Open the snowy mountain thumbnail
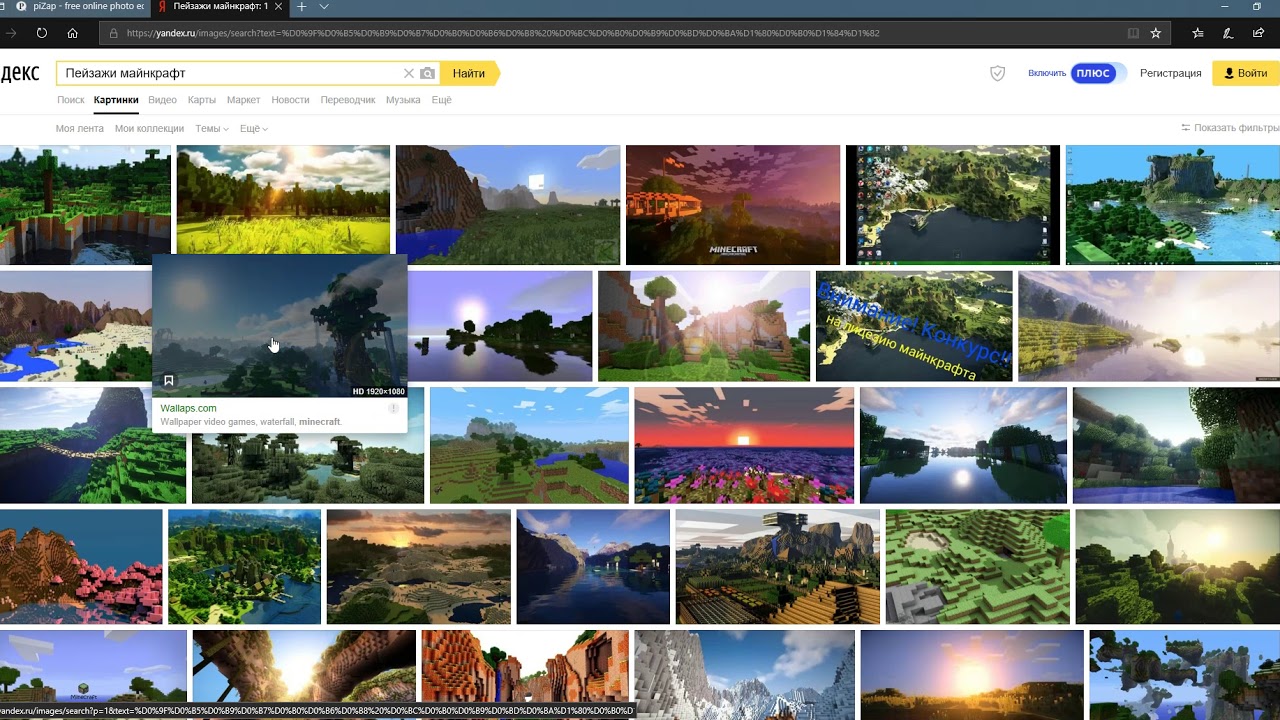This screenshot has height=720, width=1280. (x=744, y=675)
